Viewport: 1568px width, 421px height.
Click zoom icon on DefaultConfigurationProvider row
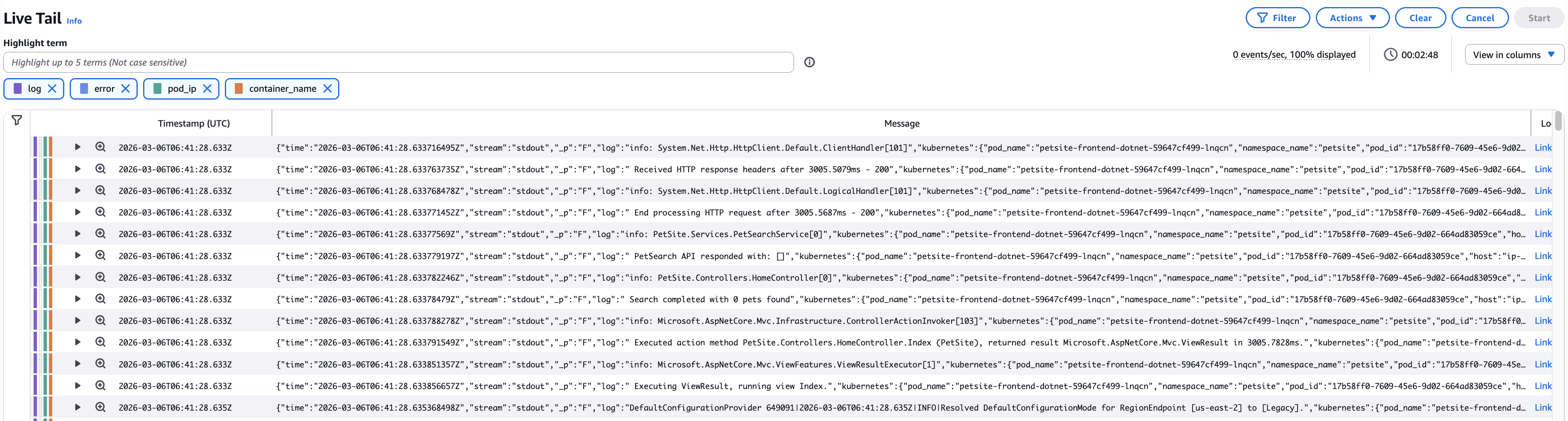[100, 407]
